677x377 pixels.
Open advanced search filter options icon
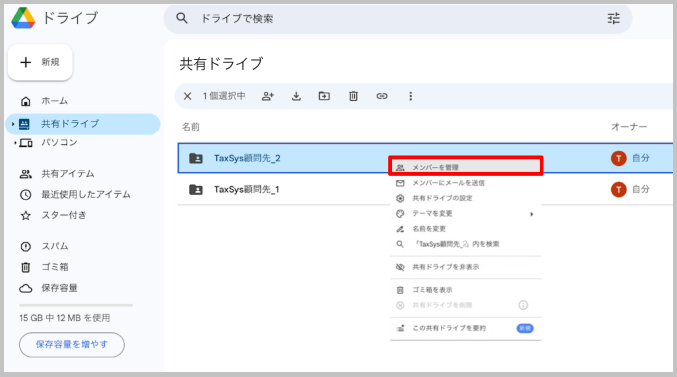click(x=614, y=18)
